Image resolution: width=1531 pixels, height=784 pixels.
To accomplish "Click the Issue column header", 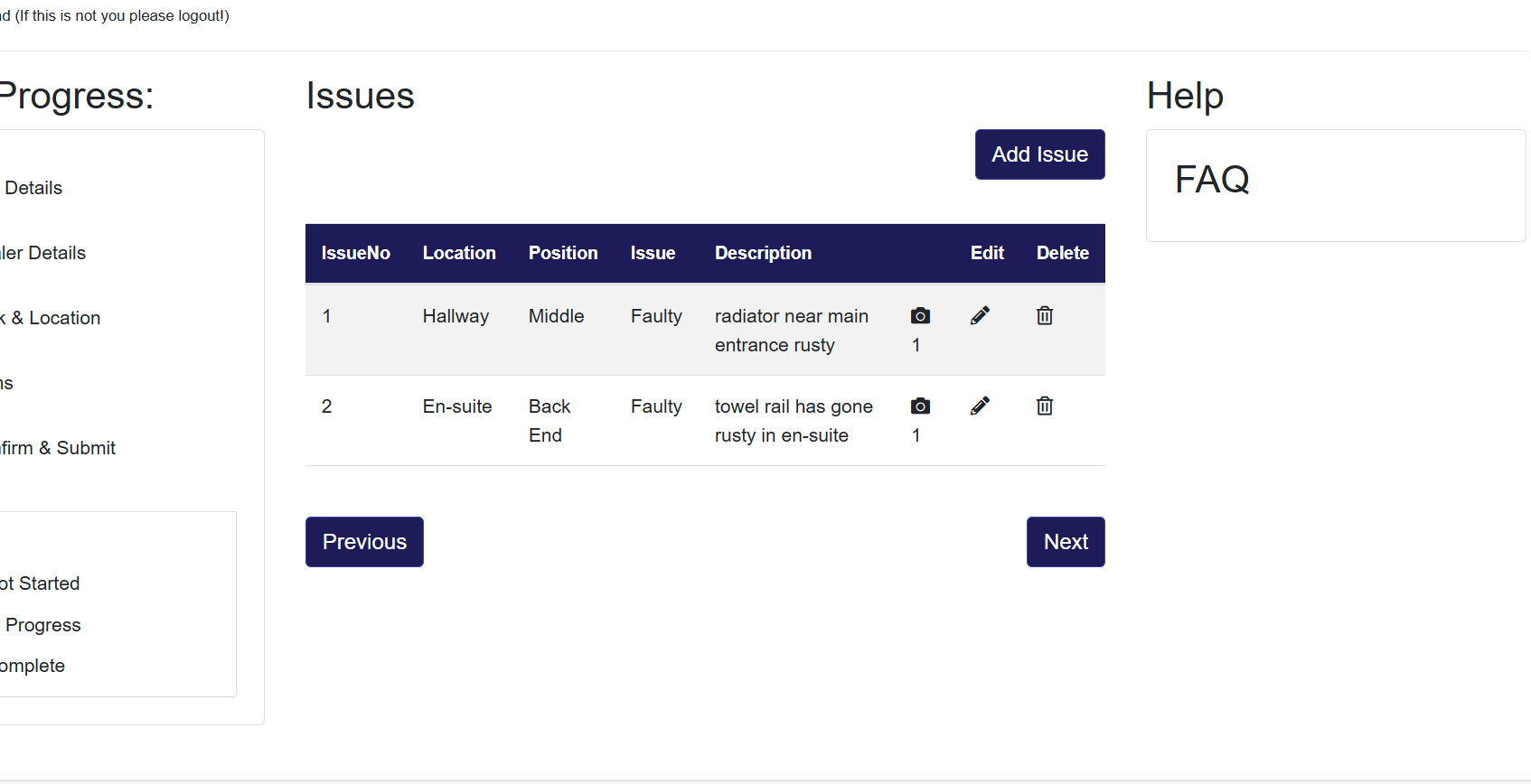I will [x=653, y=254].
